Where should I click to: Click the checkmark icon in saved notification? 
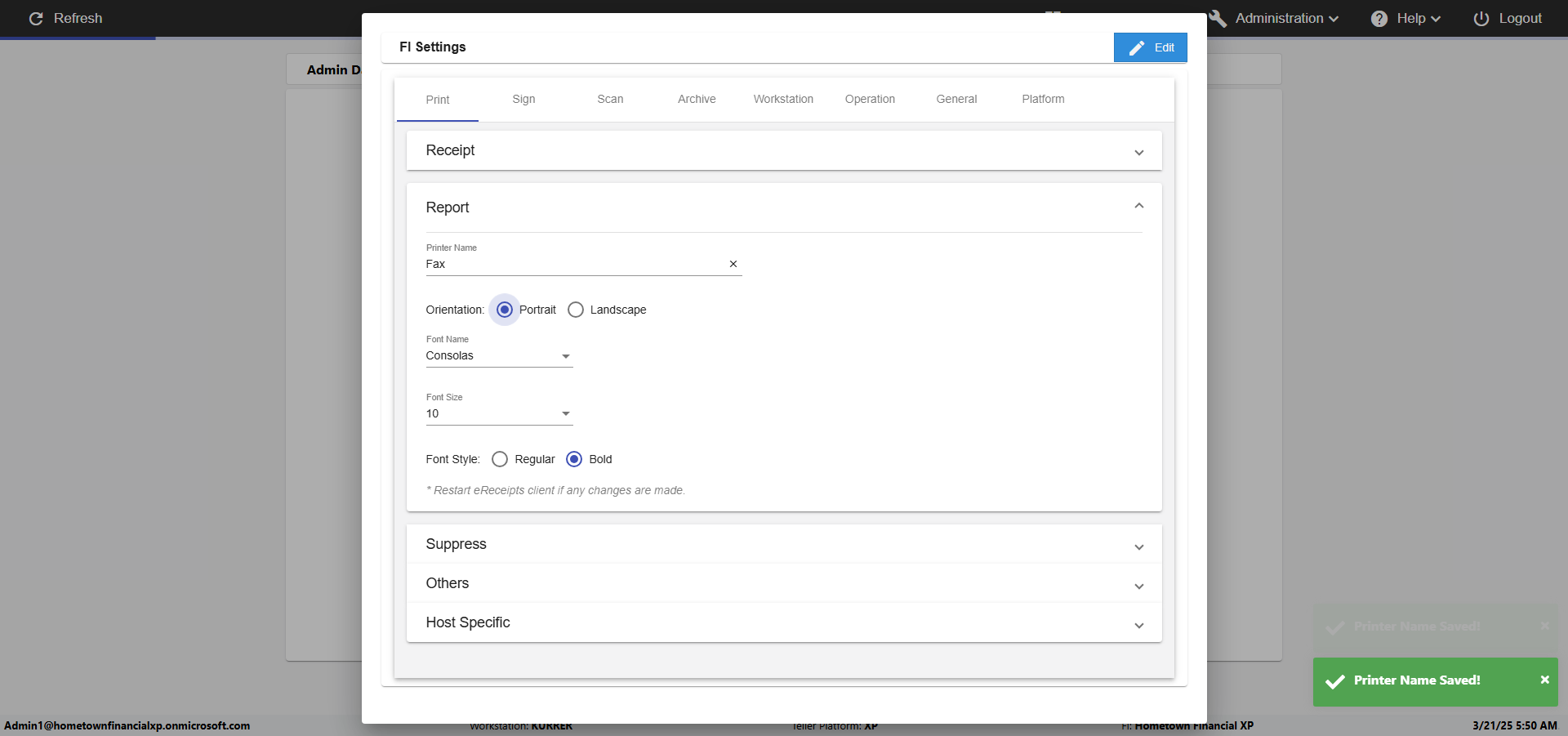tap(1335, 681)
